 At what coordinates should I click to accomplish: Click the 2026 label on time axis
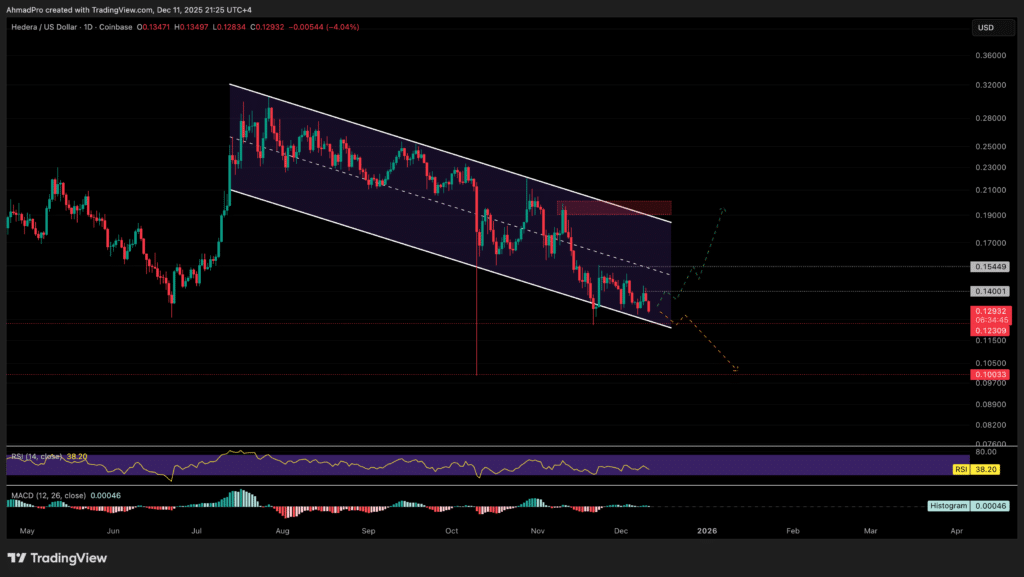click(706, 530)
